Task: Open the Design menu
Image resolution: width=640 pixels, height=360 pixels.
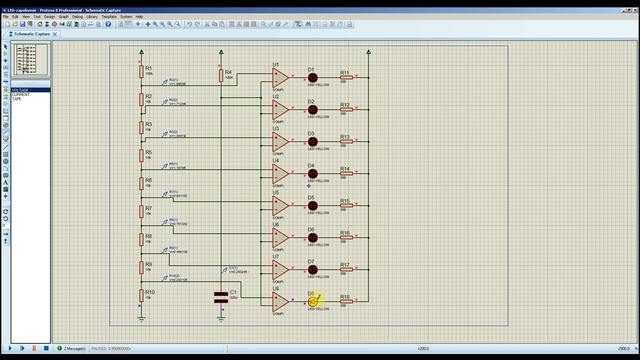Action: (49, 17)
